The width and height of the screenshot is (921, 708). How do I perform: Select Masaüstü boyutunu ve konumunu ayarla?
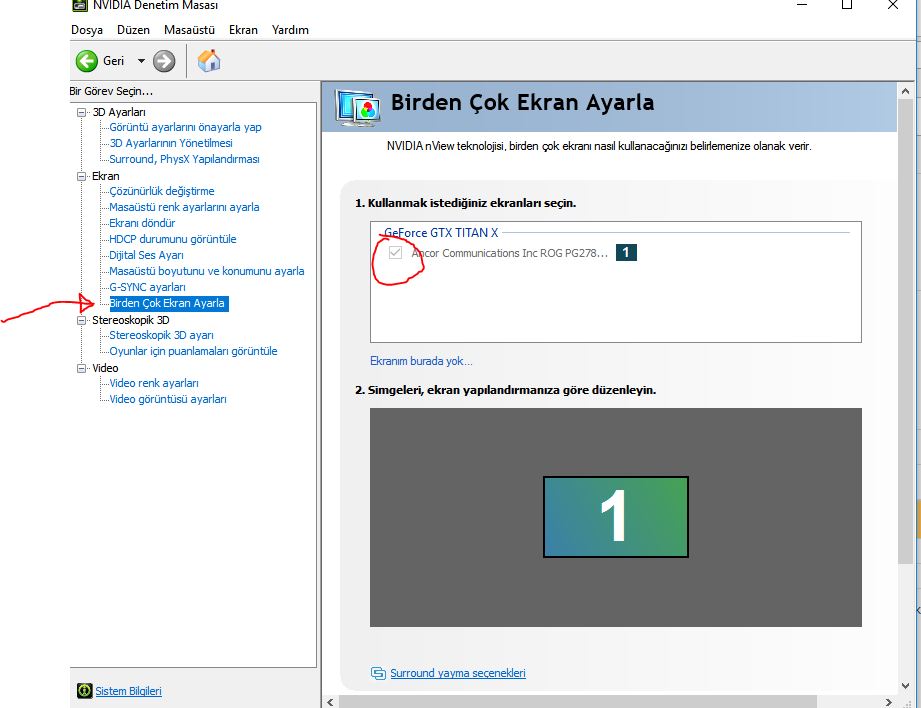pos(207,271)
